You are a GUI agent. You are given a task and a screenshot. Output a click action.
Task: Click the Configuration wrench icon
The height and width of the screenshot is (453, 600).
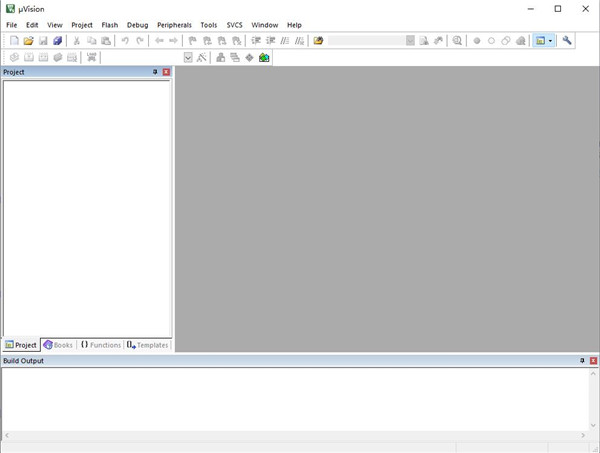pyautogui.click(x=567, y=41)
